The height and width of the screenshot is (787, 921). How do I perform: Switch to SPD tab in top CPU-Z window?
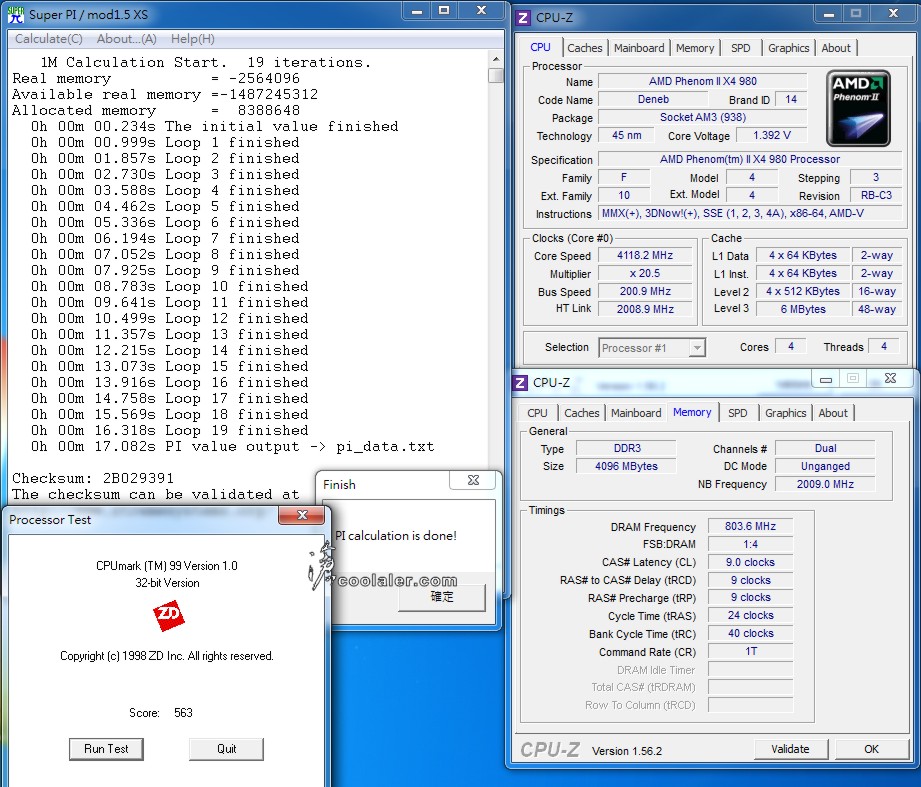[741, 48]
